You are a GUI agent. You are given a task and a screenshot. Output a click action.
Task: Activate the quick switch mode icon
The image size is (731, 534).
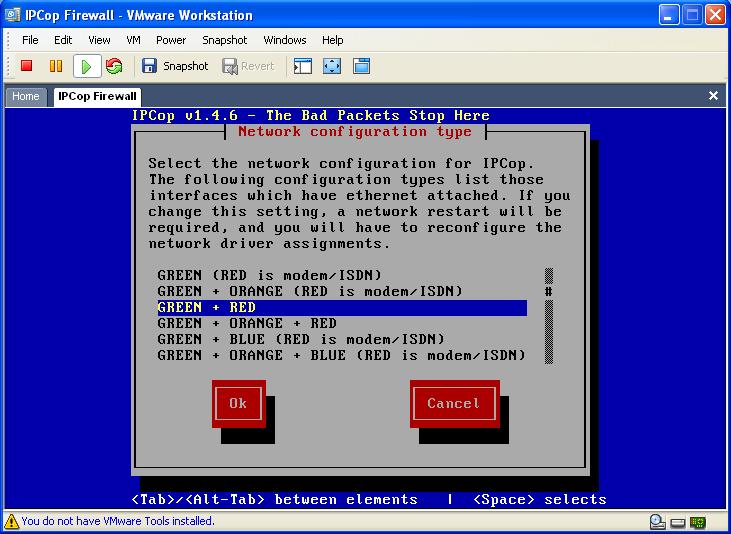click(x=361, y=66)
